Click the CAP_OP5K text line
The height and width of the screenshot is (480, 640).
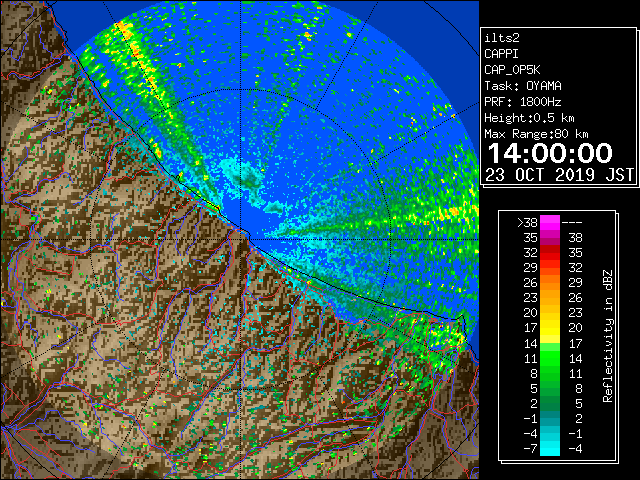coord(512,70)
